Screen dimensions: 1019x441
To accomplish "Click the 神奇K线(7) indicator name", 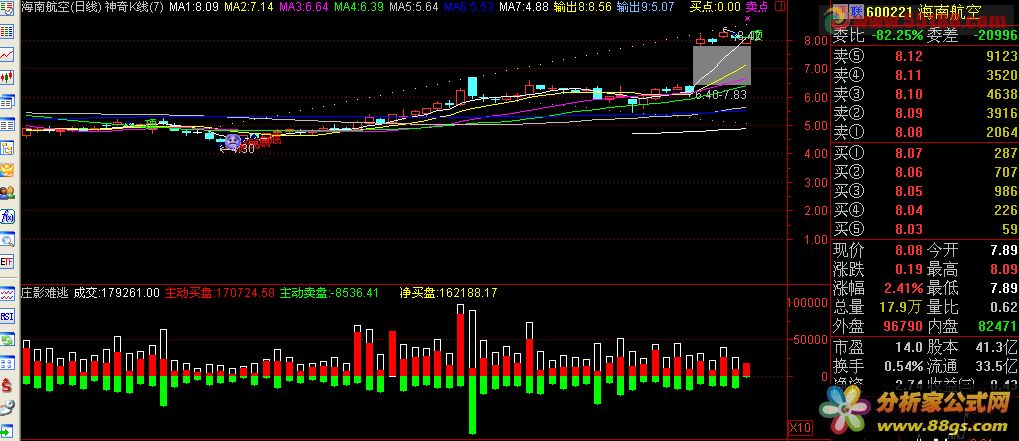I will 134,7.
